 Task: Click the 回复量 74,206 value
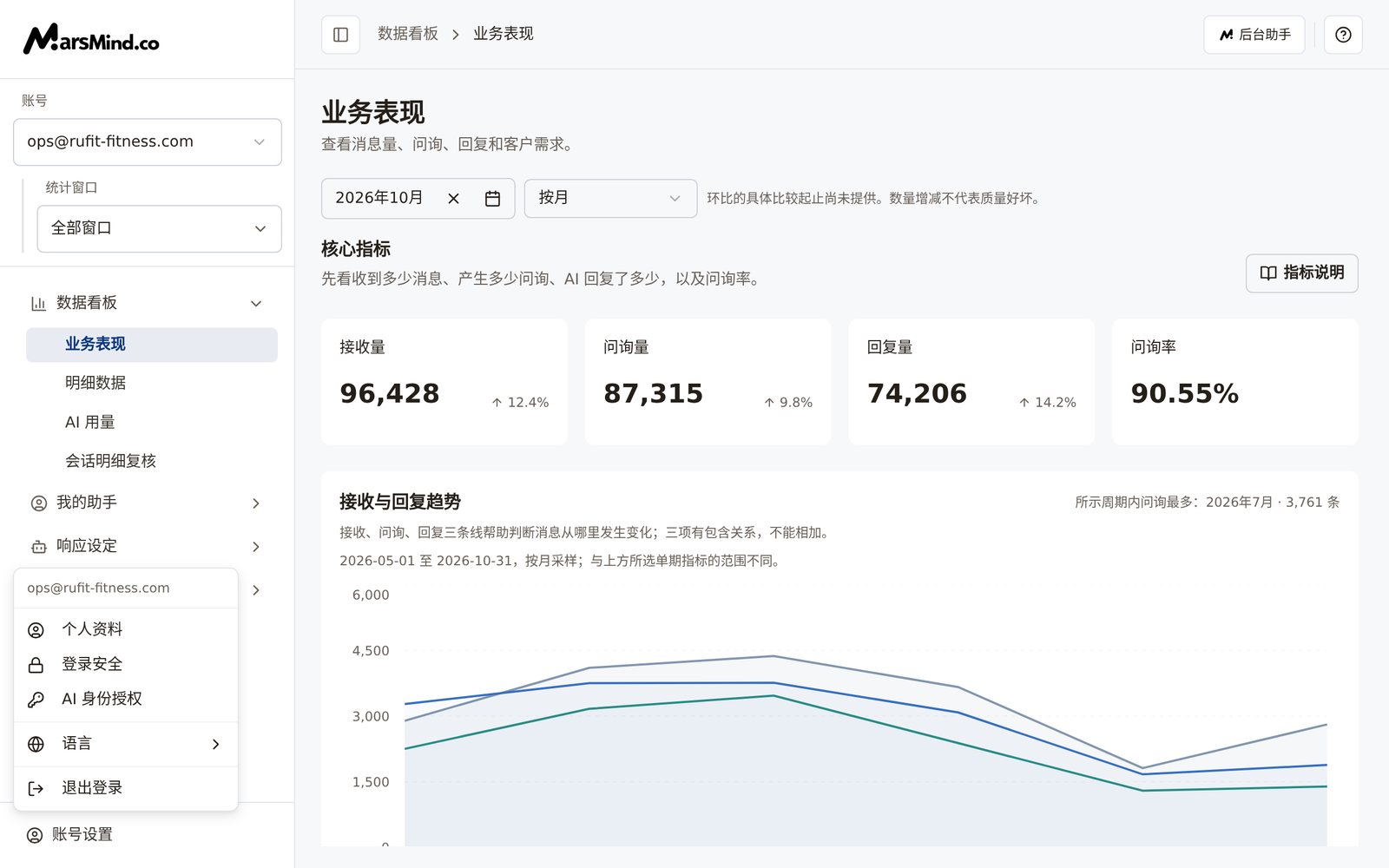[x=917, y=393]
